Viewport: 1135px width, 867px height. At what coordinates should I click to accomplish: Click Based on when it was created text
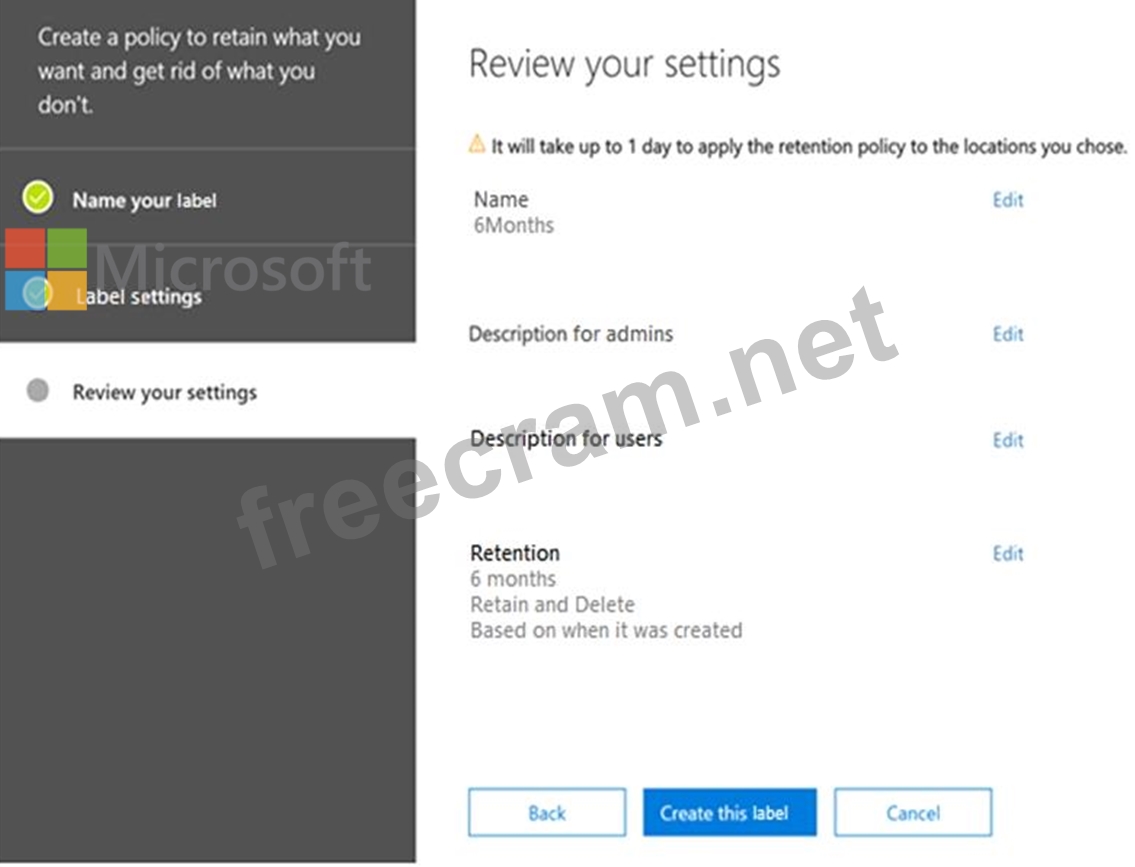coord(606,630)
